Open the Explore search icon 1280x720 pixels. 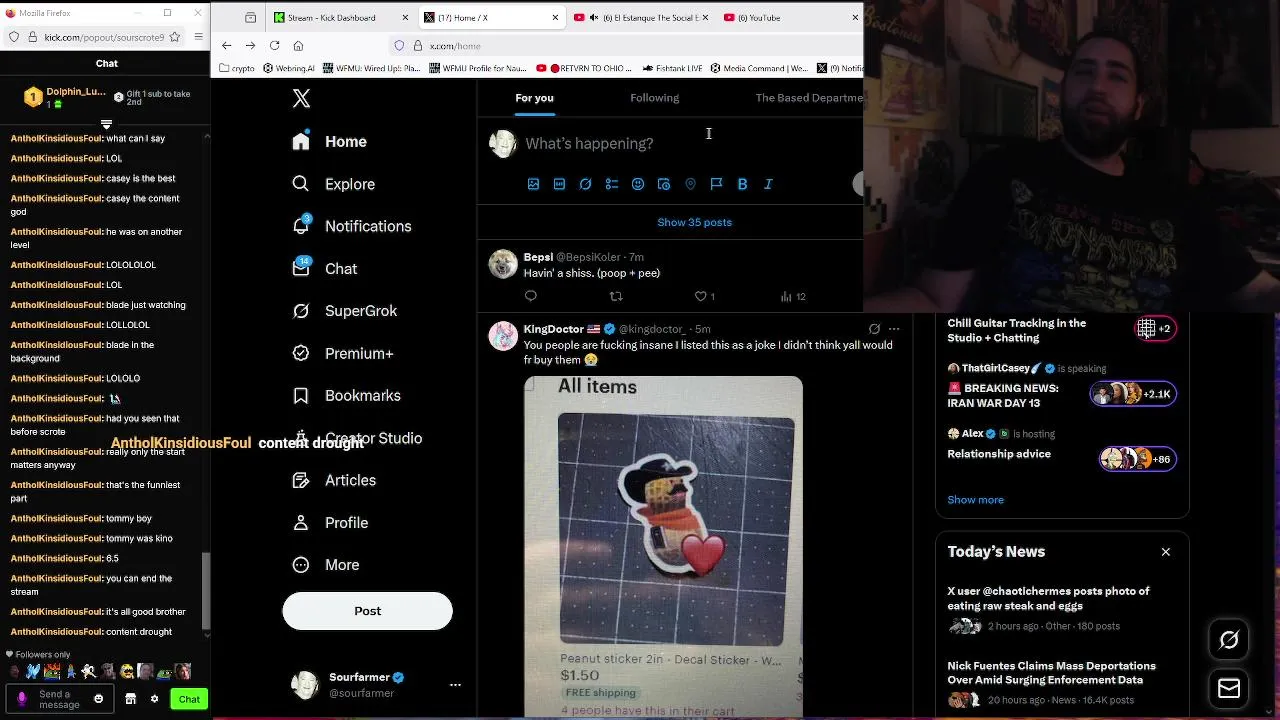(x=301, y=184)
